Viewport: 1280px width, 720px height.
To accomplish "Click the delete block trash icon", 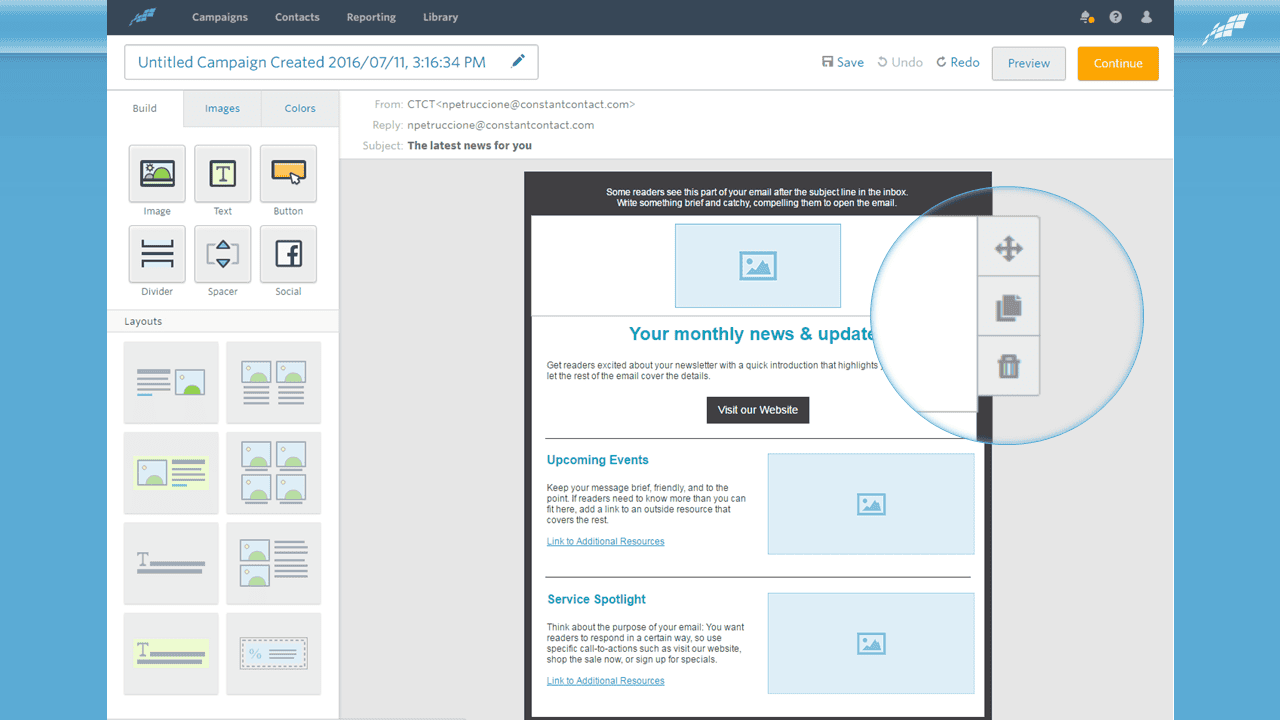I will [1009, 366].
